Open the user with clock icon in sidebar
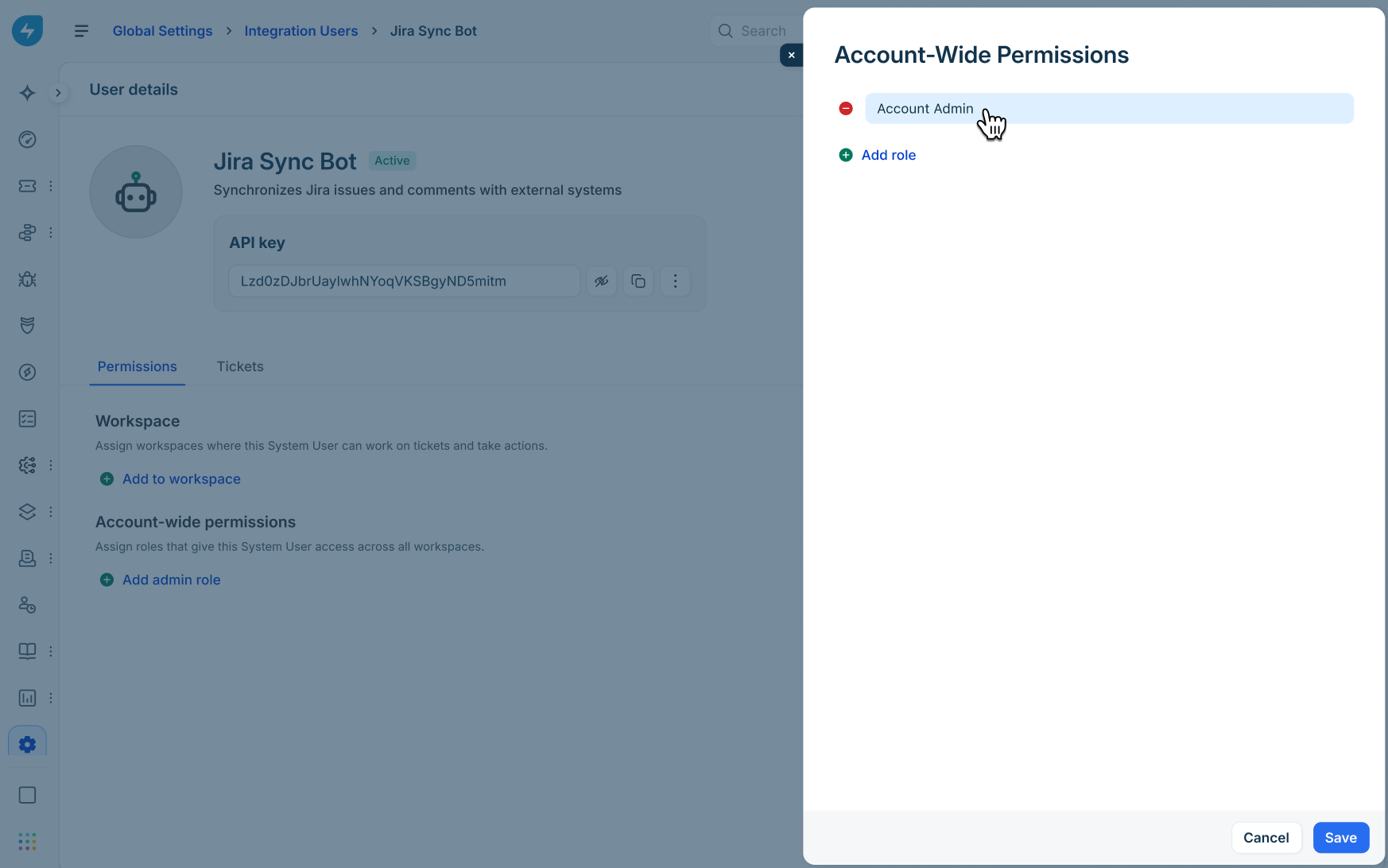 tap(27, 605)
